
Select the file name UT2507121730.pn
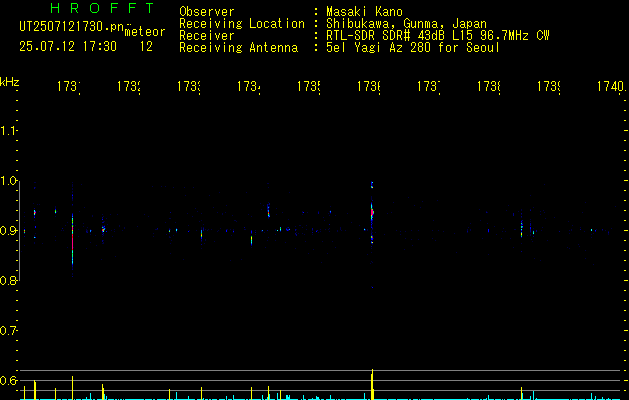[x=72, y=27]
